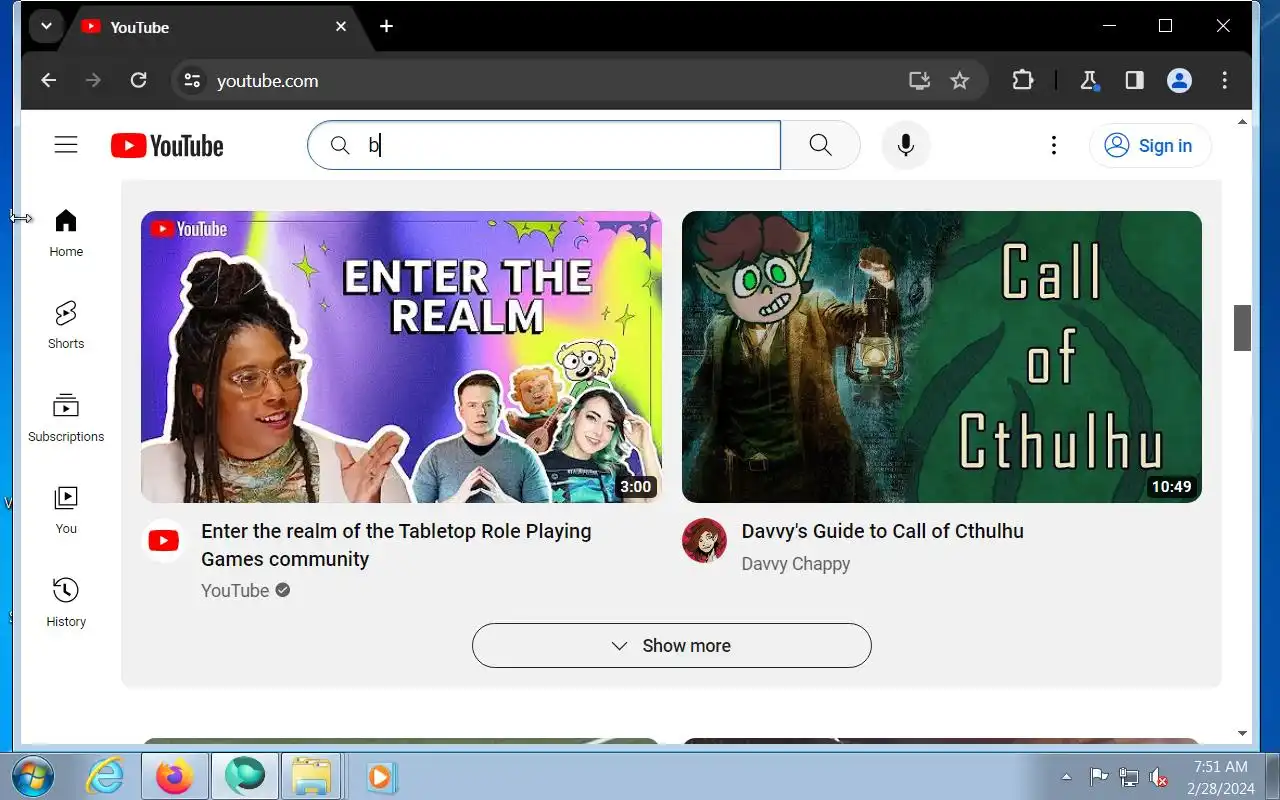The height and width of the screenshot is (800, 1280).
Task: Click the muted volume tray icon
Action: (1159, 777)
